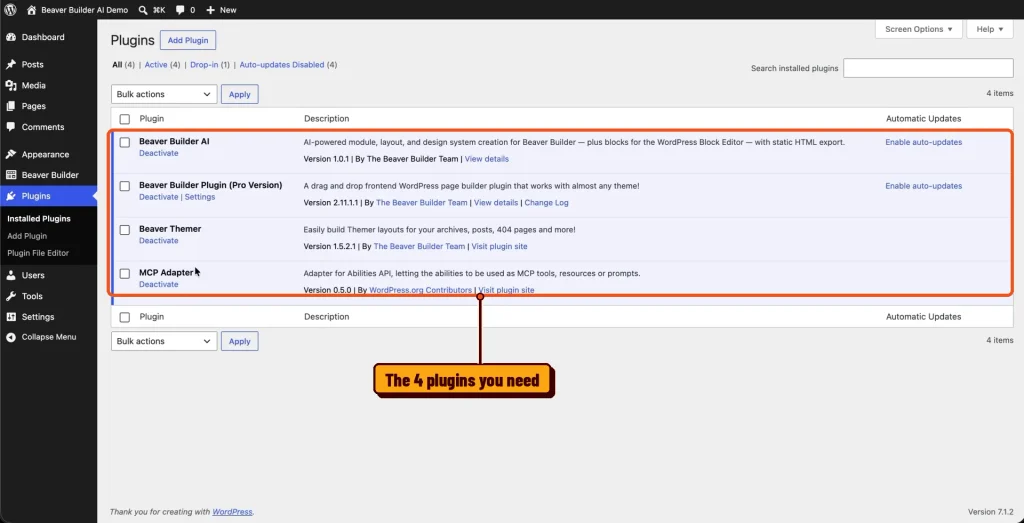
Task: Open the WordPress link in footer
Action: [x=232, y=513]
